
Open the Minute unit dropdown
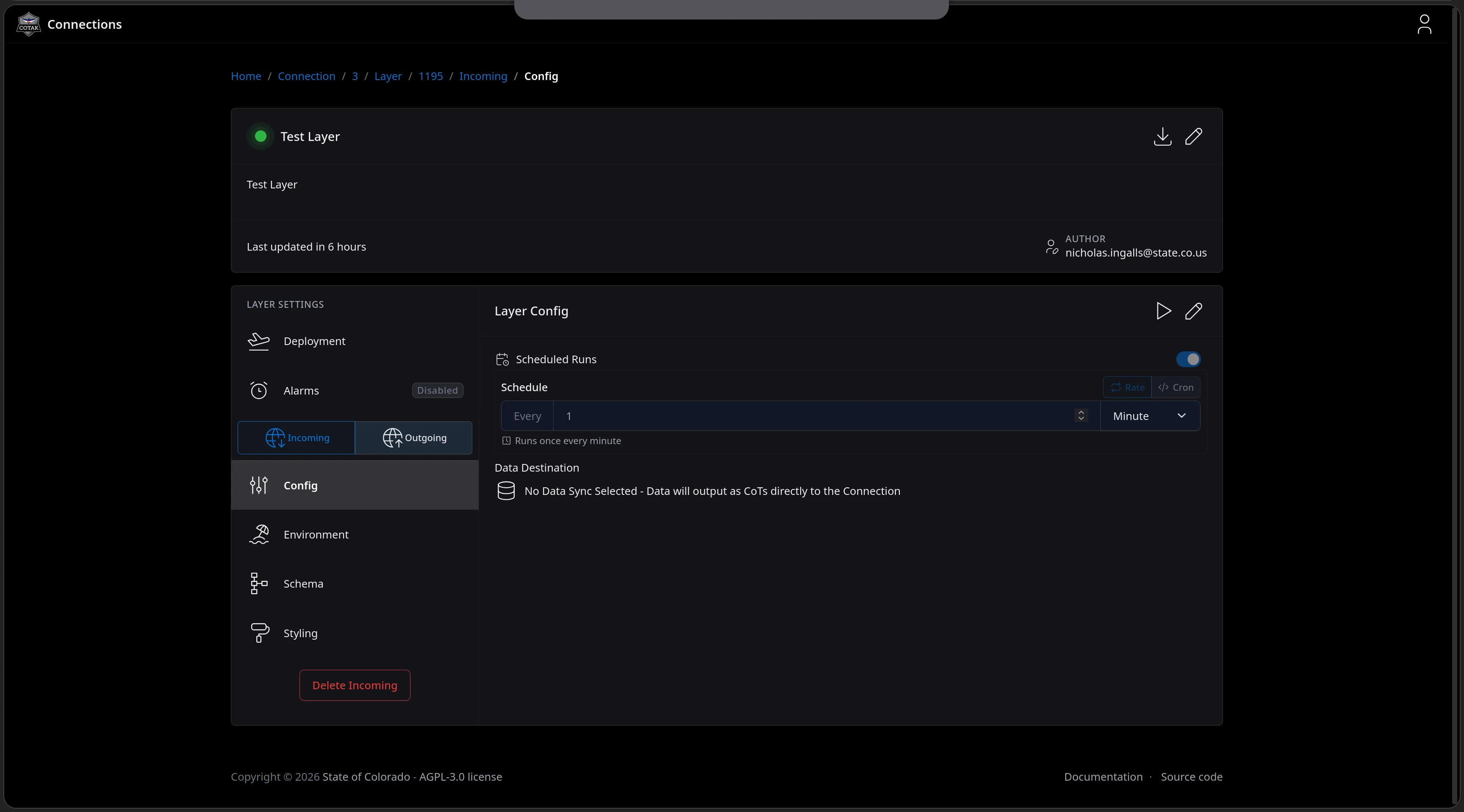(1150, 416)
